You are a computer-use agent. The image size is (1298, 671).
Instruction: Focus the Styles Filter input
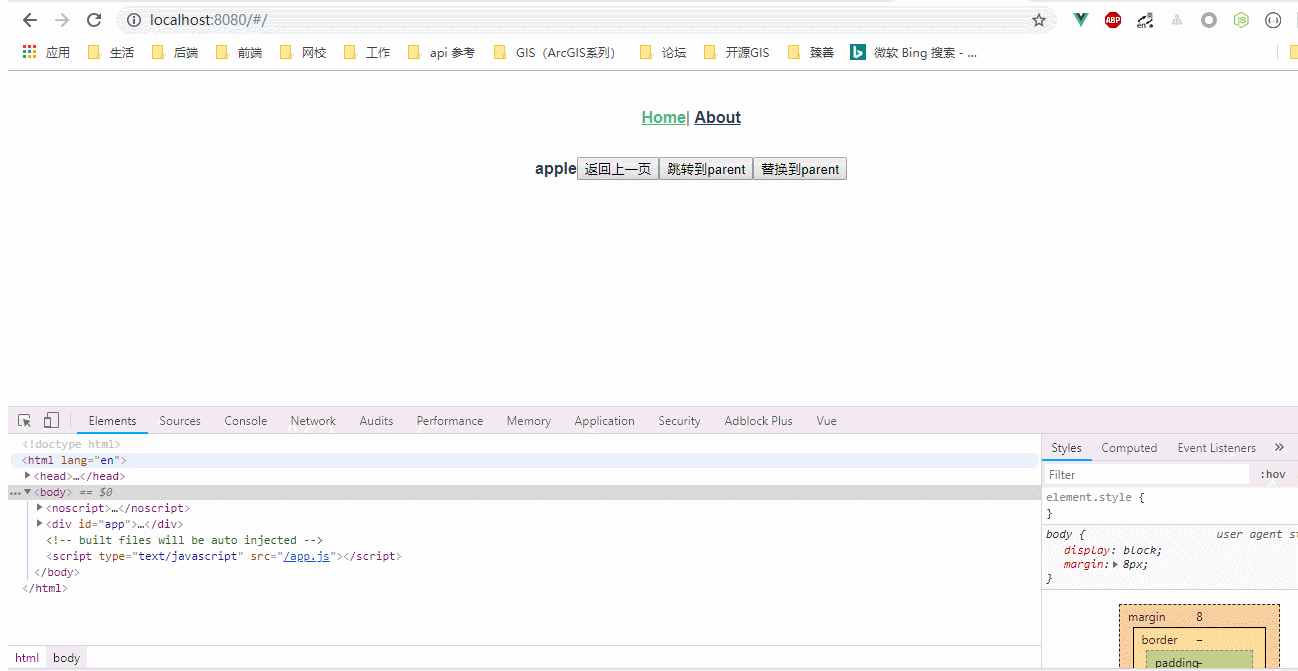(x=1147, y=474)
